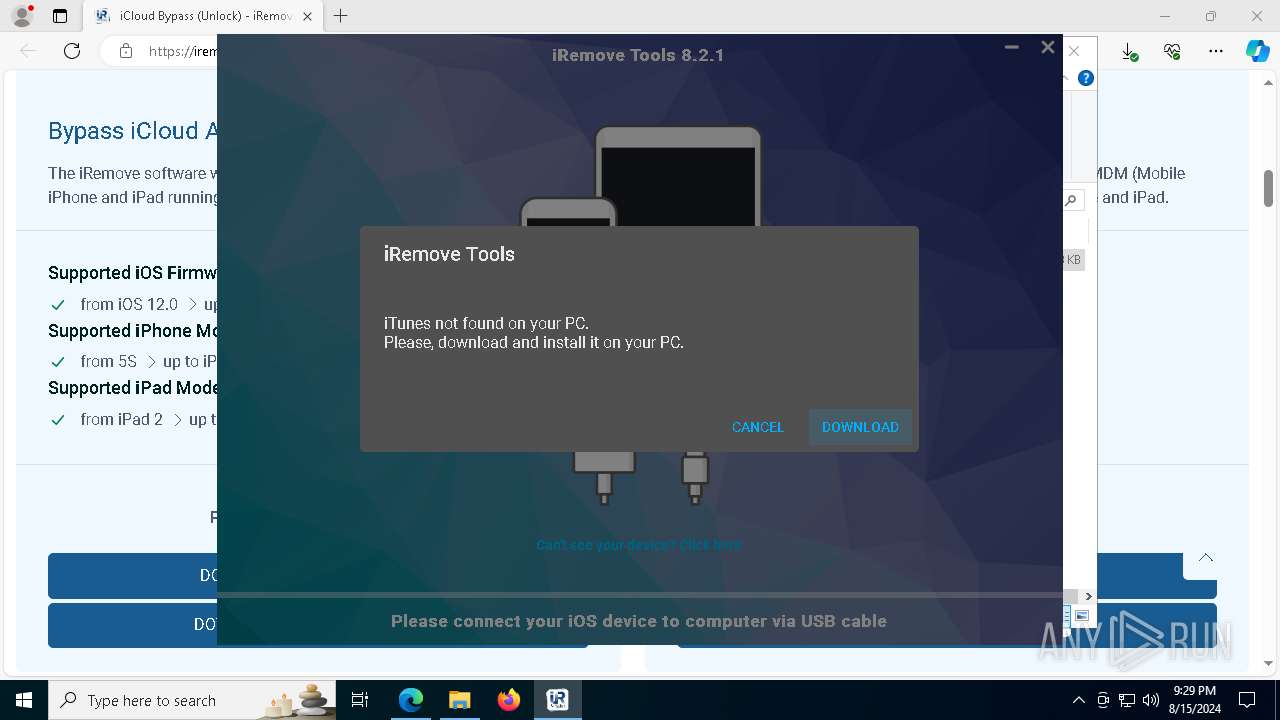This screenshot has width=1280, height=720.
Task: Click the second blue download button on webpage
Action: (132, 625)
